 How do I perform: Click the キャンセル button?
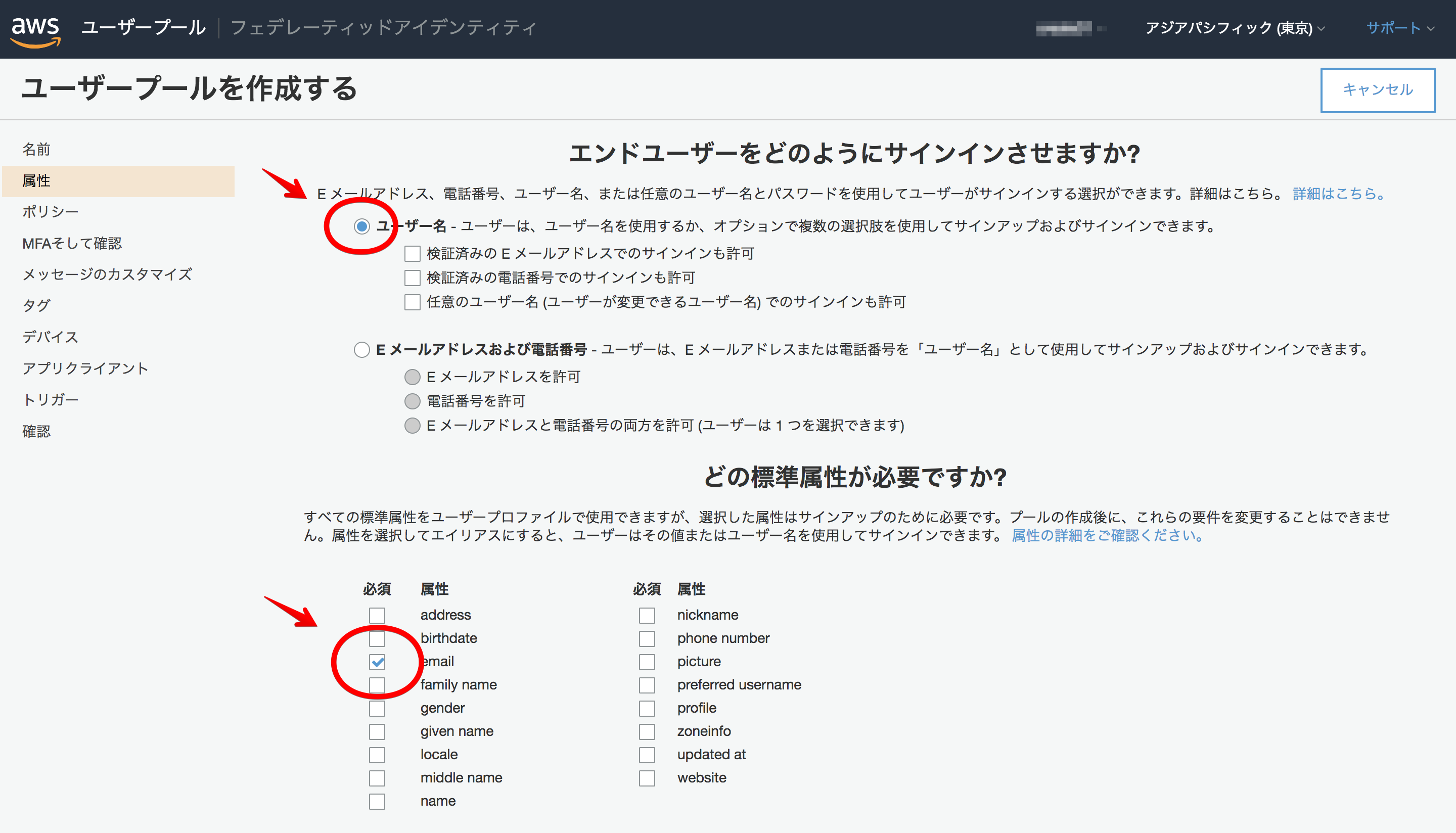pos(1378,90)
